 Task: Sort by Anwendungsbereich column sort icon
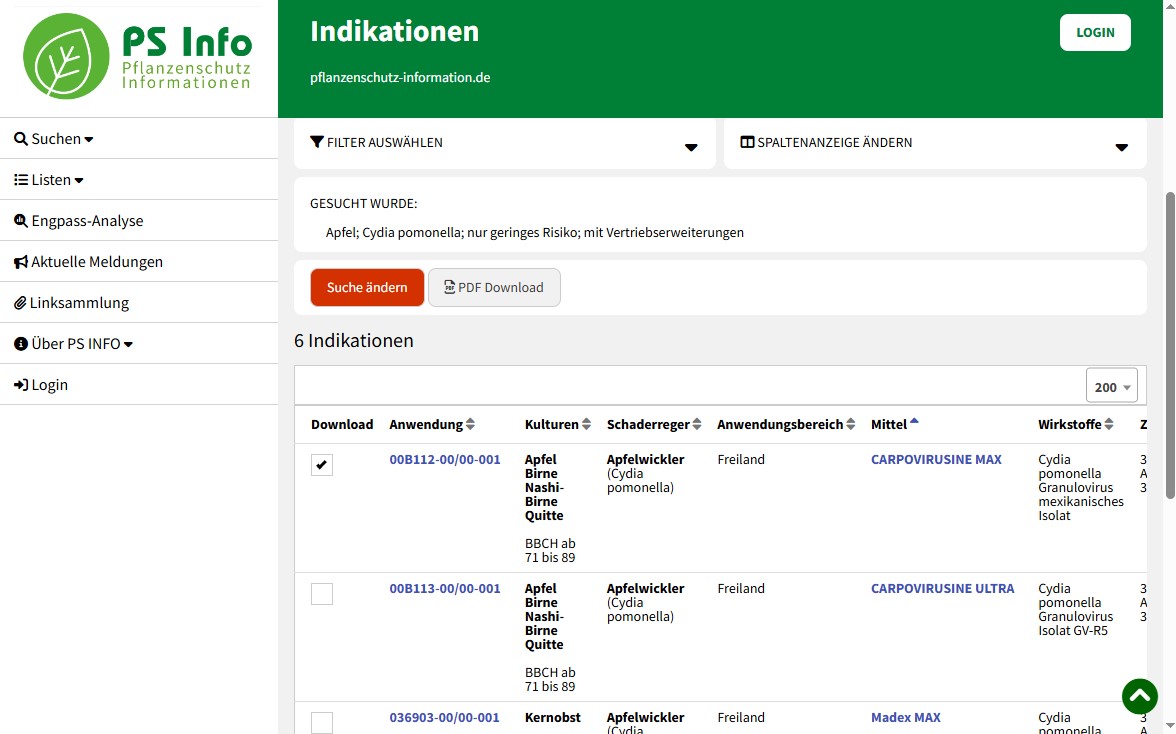coord(851,425)
